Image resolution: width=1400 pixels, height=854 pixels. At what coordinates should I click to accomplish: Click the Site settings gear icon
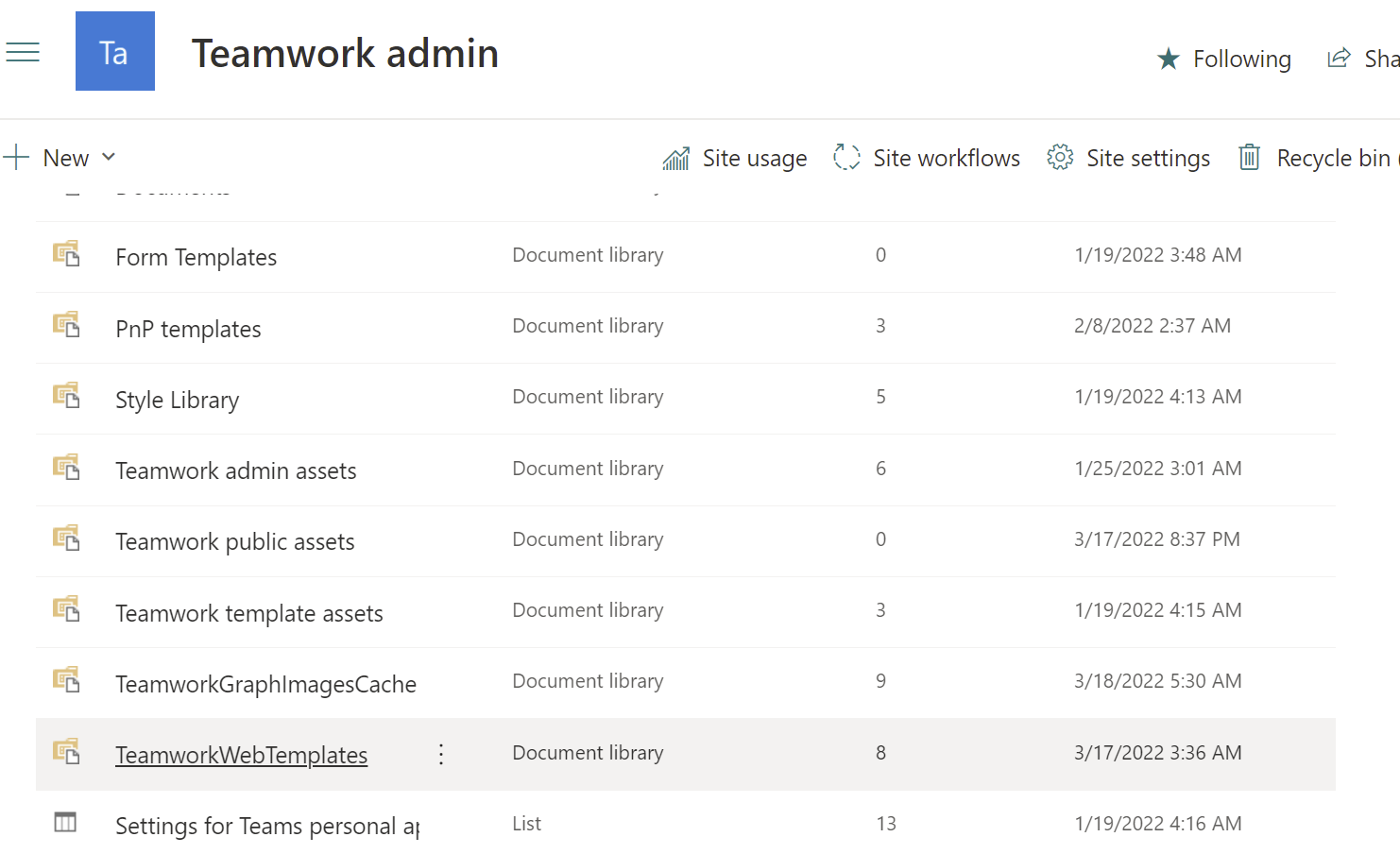[x=1060, y=157]
